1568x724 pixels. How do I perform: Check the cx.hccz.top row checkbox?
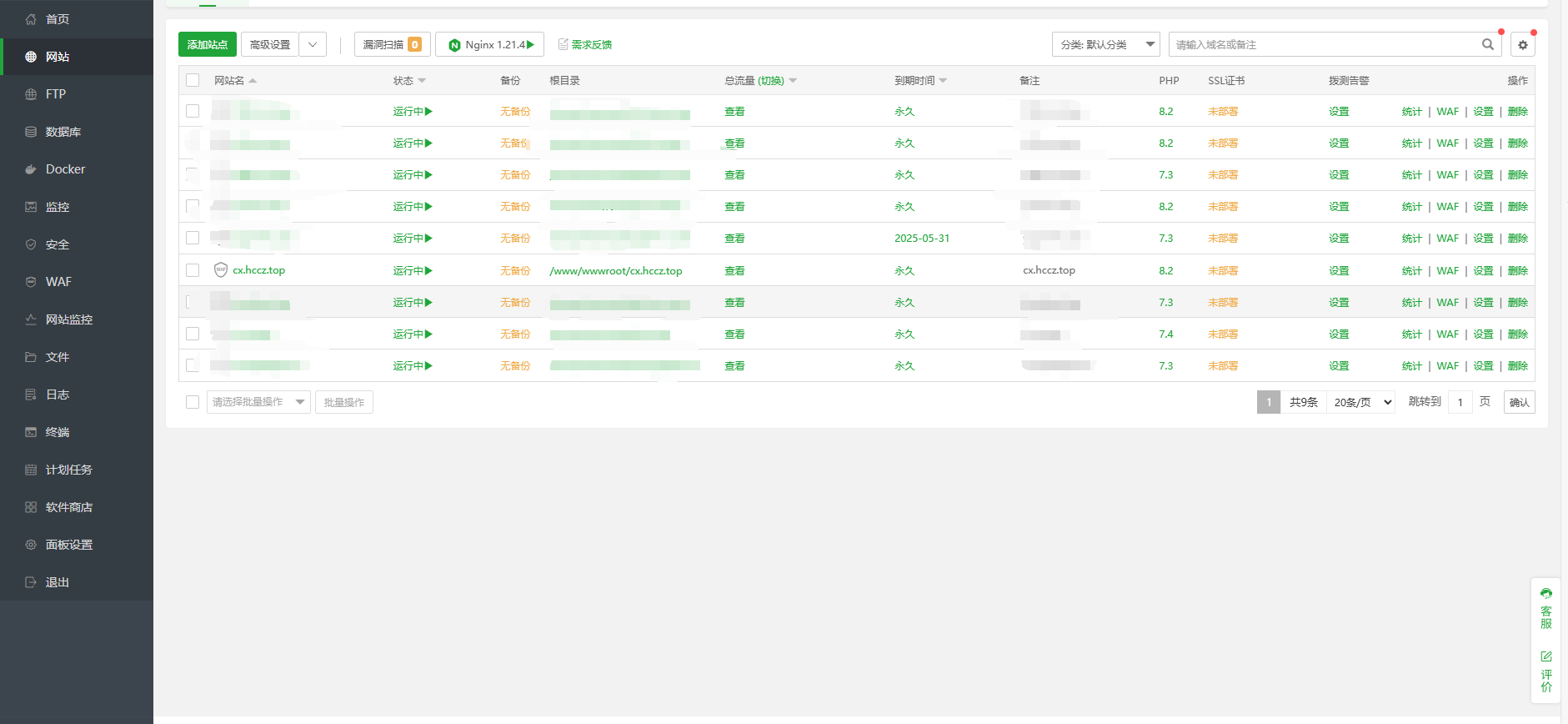coord(193,270)
